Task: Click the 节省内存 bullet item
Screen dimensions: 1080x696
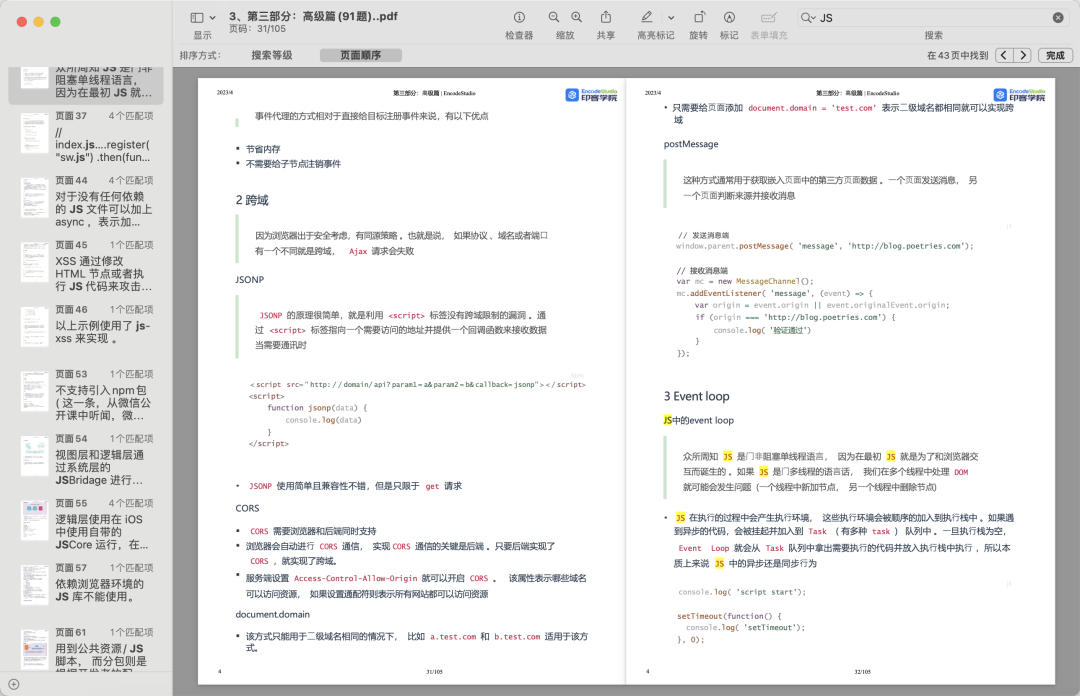Action: tap(263, 149)
